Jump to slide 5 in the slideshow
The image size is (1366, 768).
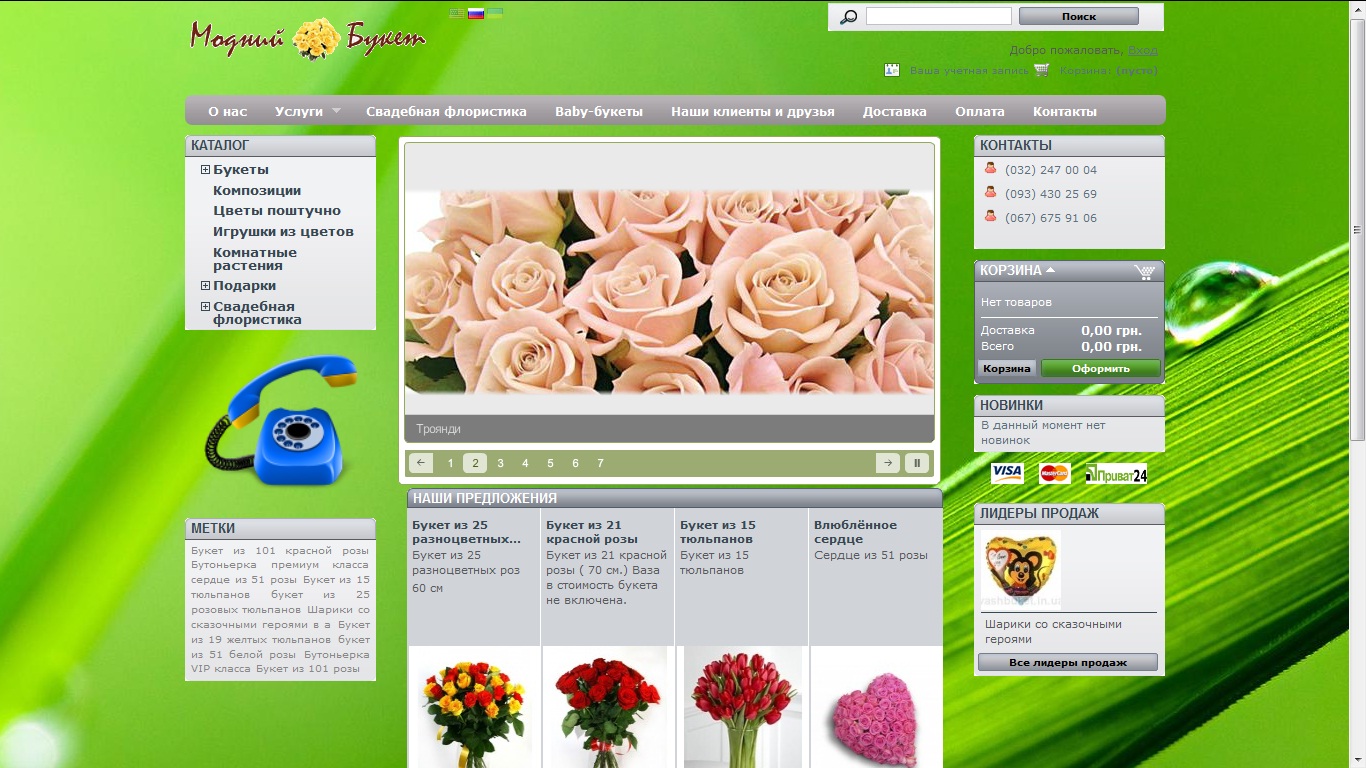pos(550,463)
